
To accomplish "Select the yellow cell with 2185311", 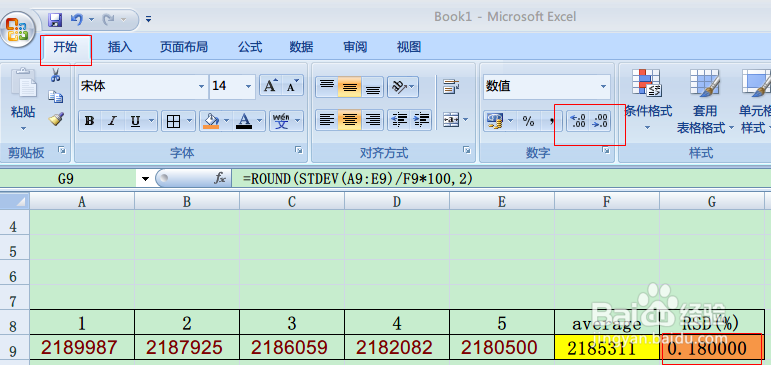I will 607,348.
